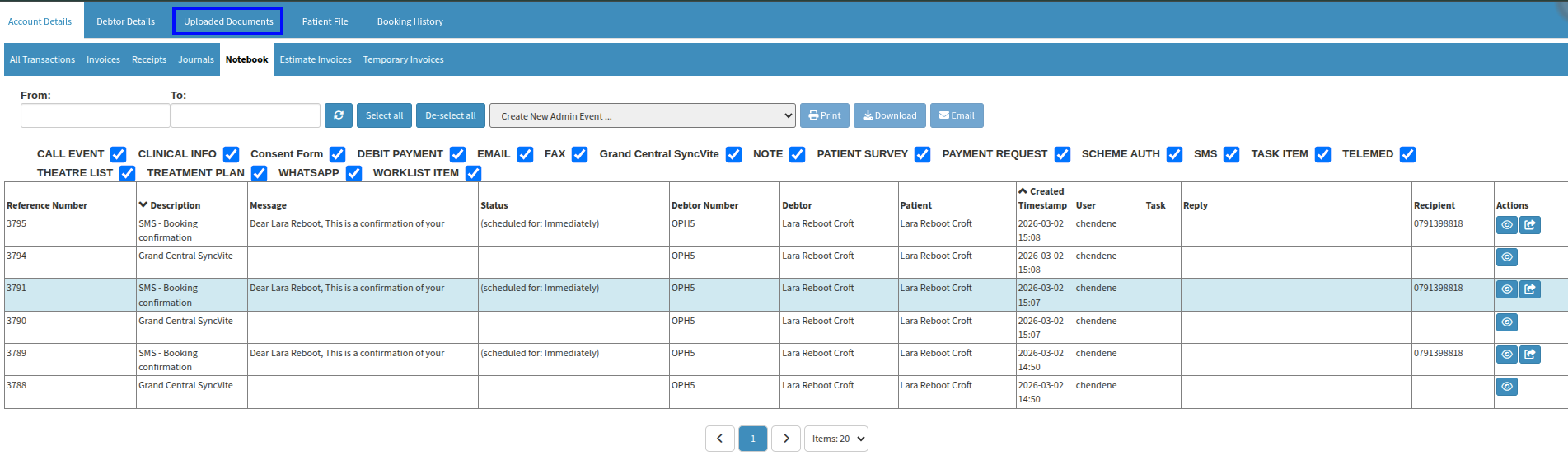The width and height of the screenshot is (1568, 465).
Task: Toggle the TREATMENT PLAN checkbox
Action: [260, 173]
